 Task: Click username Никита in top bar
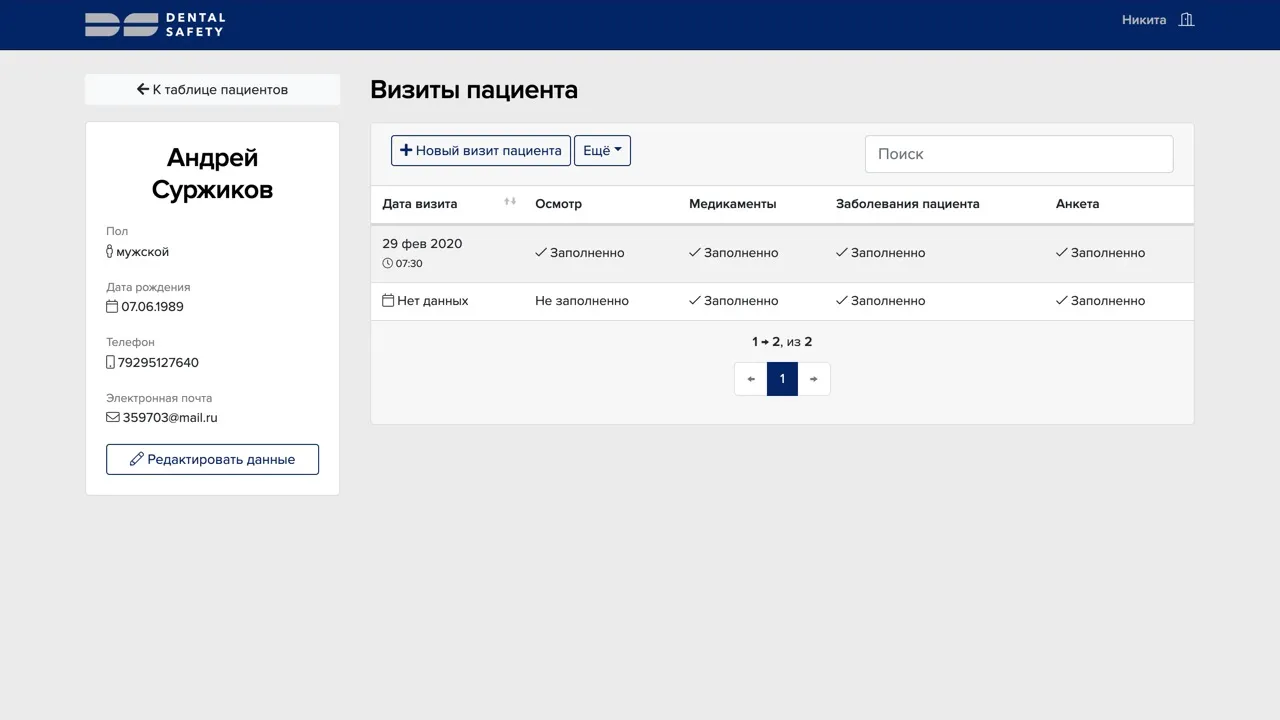point(1143,19)
